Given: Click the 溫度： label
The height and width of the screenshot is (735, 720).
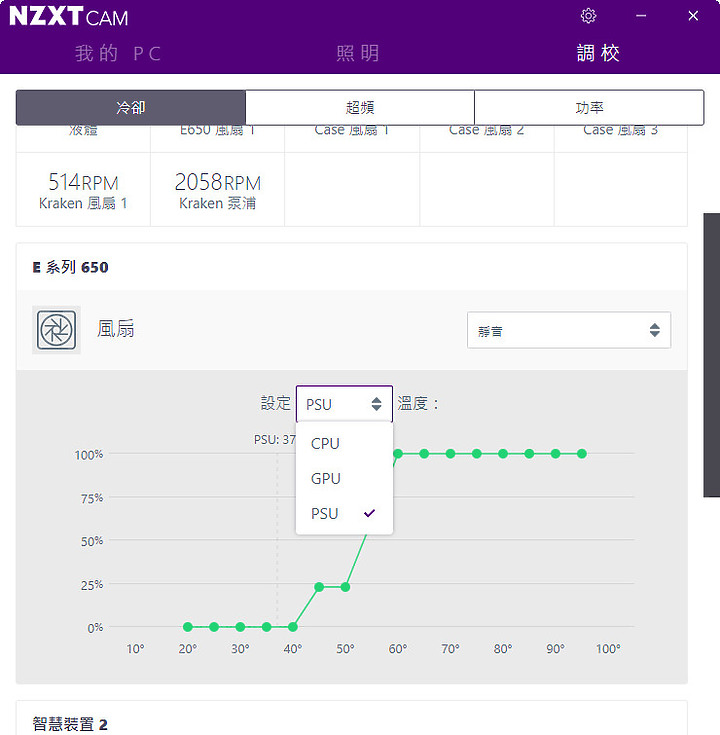Looking at the screenshot, I should pyautogui.click(x=418, y=404).
